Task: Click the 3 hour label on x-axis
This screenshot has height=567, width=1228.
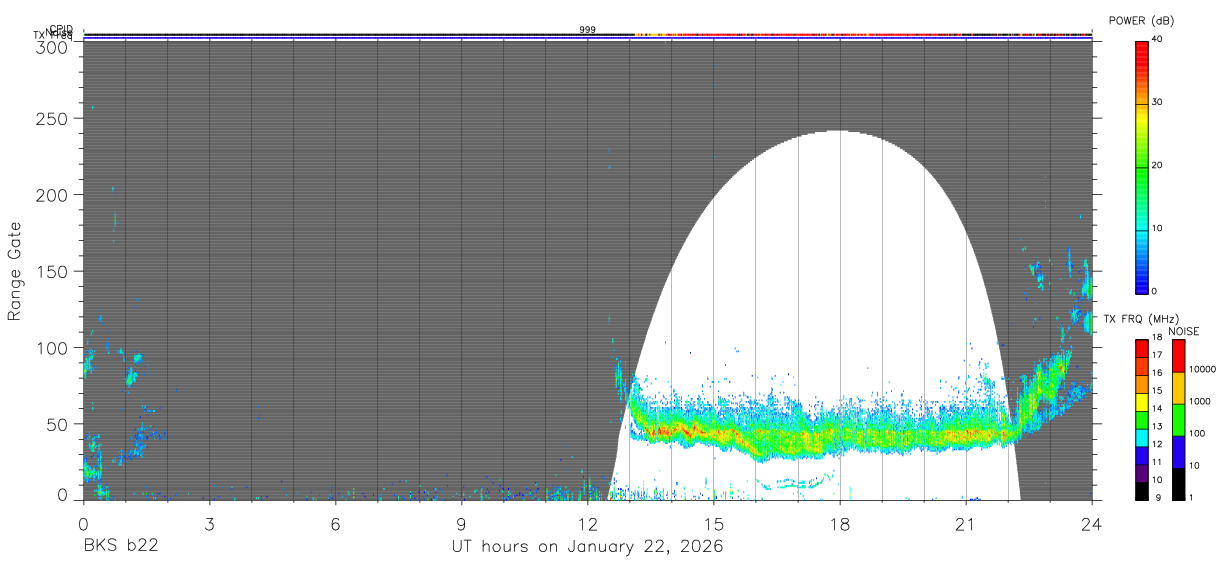Action: (209, 524)
